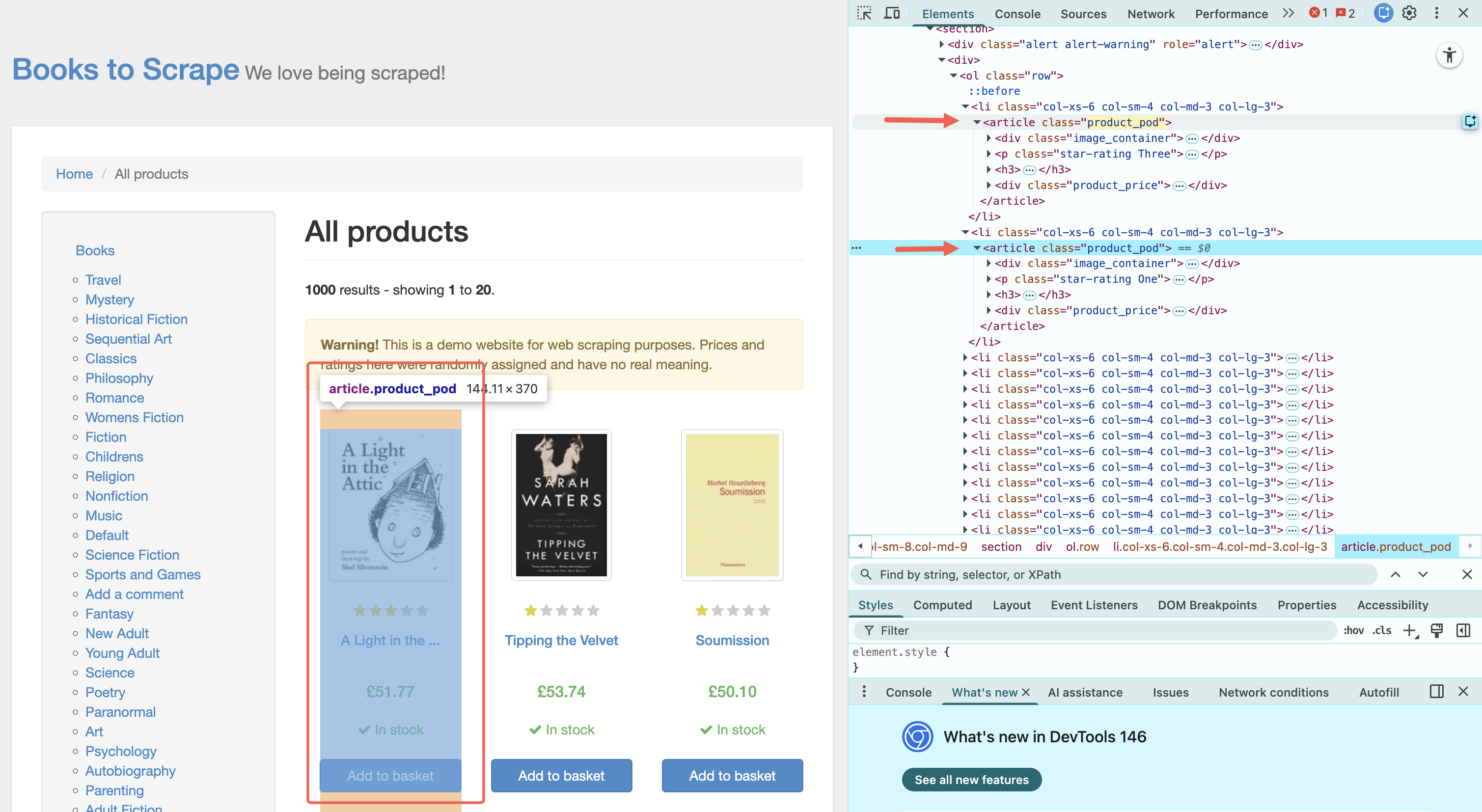The image size is (1482, 812).
Task: Select the Event Listeners tab
Action: pyautogui.click(x=1094, y=605)
